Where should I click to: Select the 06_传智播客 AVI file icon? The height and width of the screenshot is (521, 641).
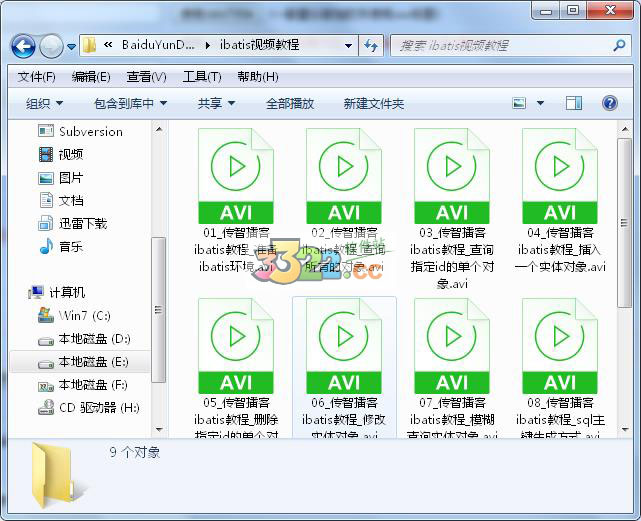click(344, 346)
